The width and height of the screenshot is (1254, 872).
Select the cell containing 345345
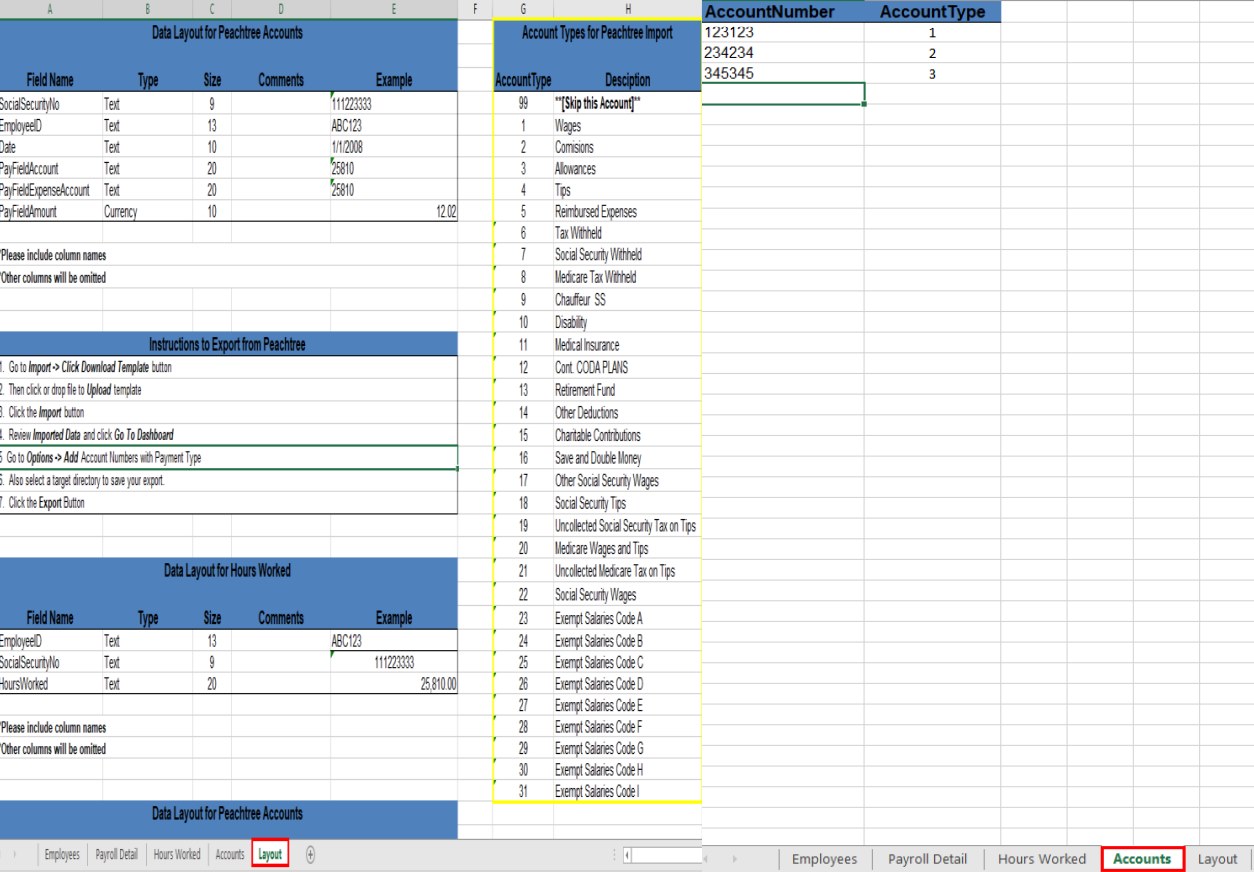(783, 74)
